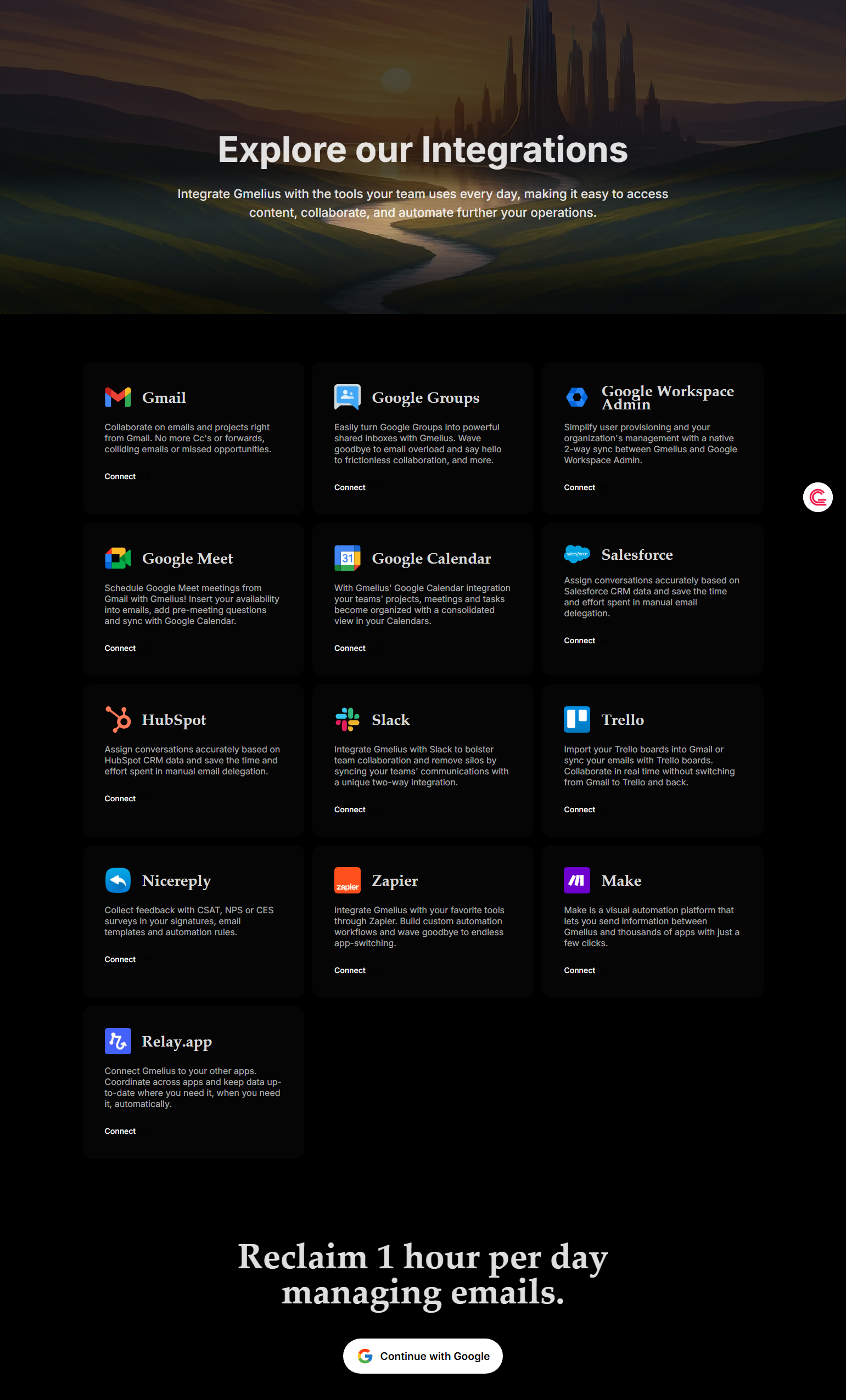Click Google Calendar description about consolidated view
The width and height of the screenshot is (846, 1400).
(422, 605)
